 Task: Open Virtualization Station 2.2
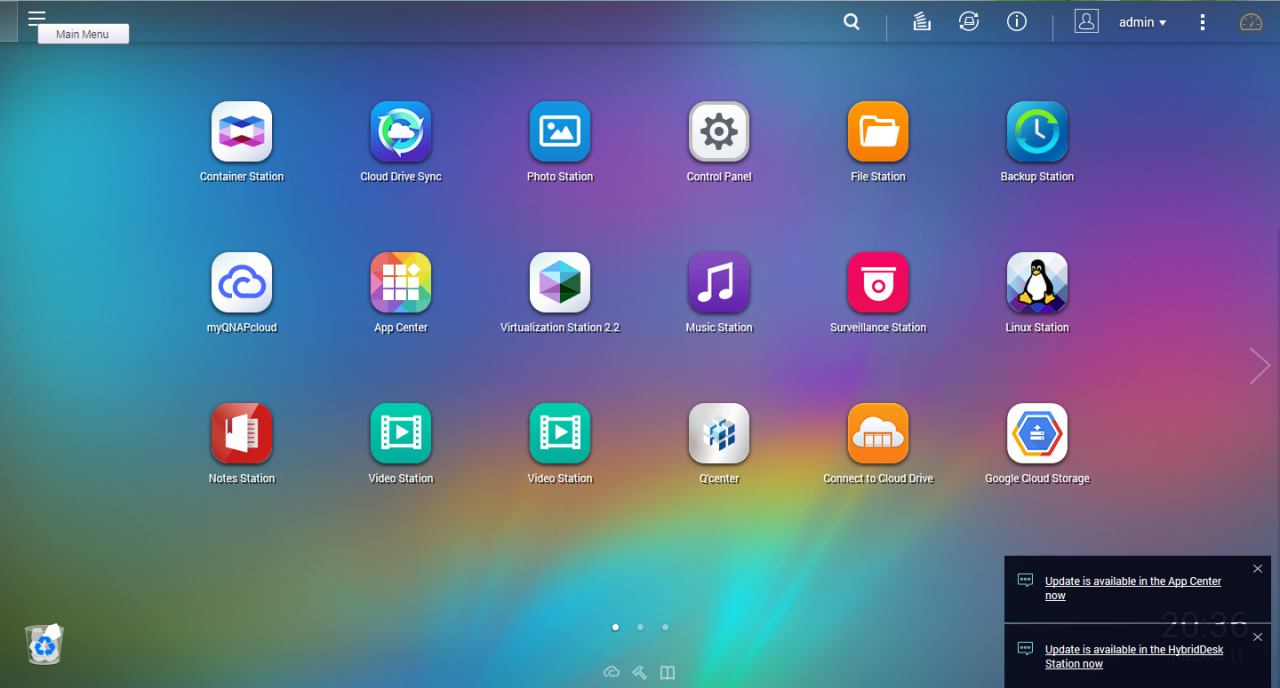pos(560,283)
